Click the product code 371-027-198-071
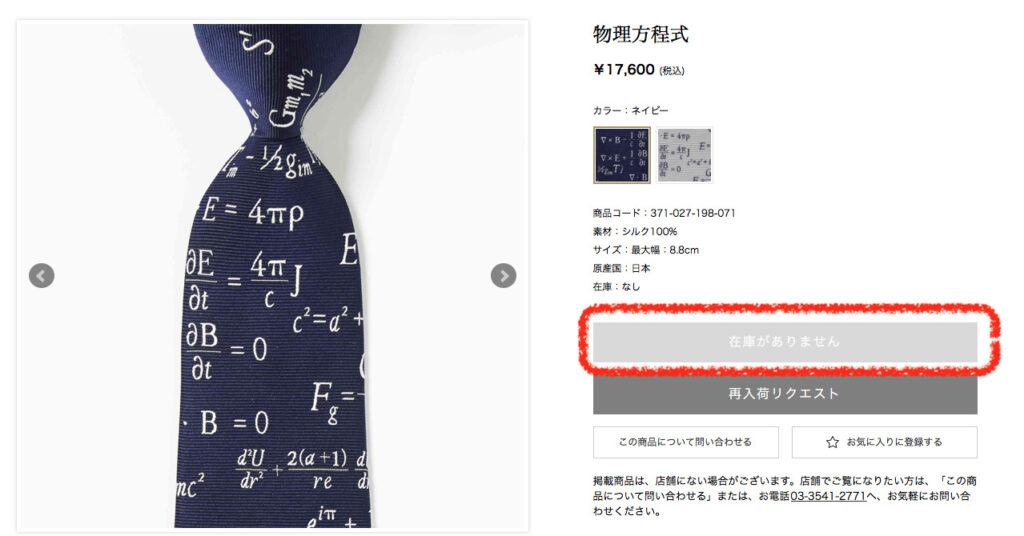The image size is (1024, 536). coord(693,213)
